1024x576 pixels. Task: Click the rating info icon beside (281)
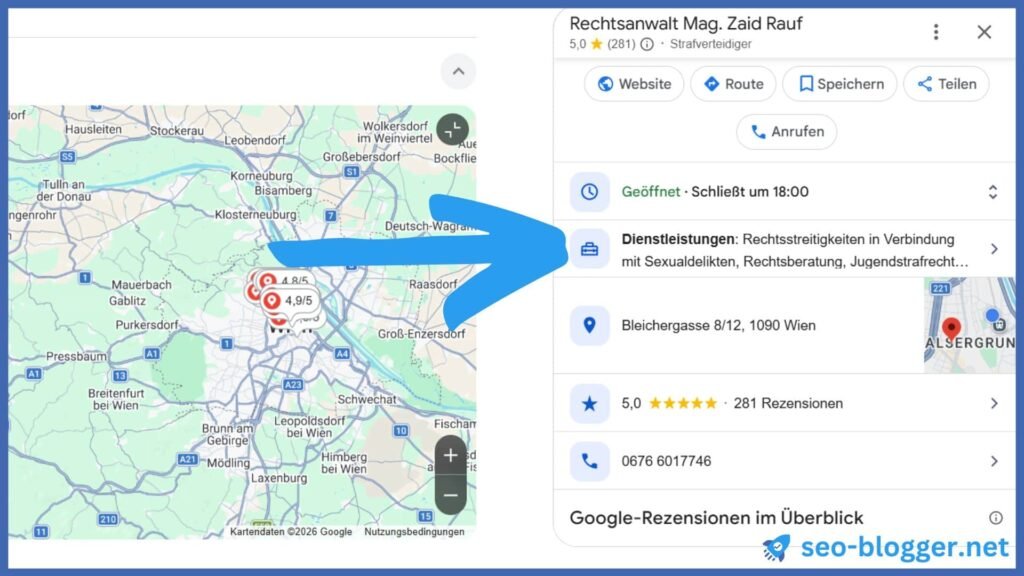tap(647, 44)
